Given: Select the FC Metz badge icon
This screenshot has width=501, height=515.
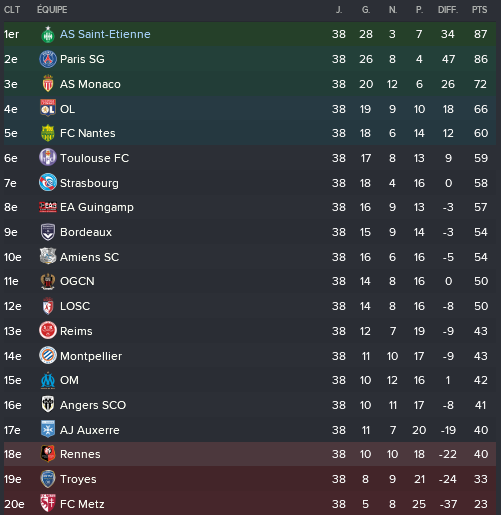Looking at the screenshot, I should tap(48, 503).
